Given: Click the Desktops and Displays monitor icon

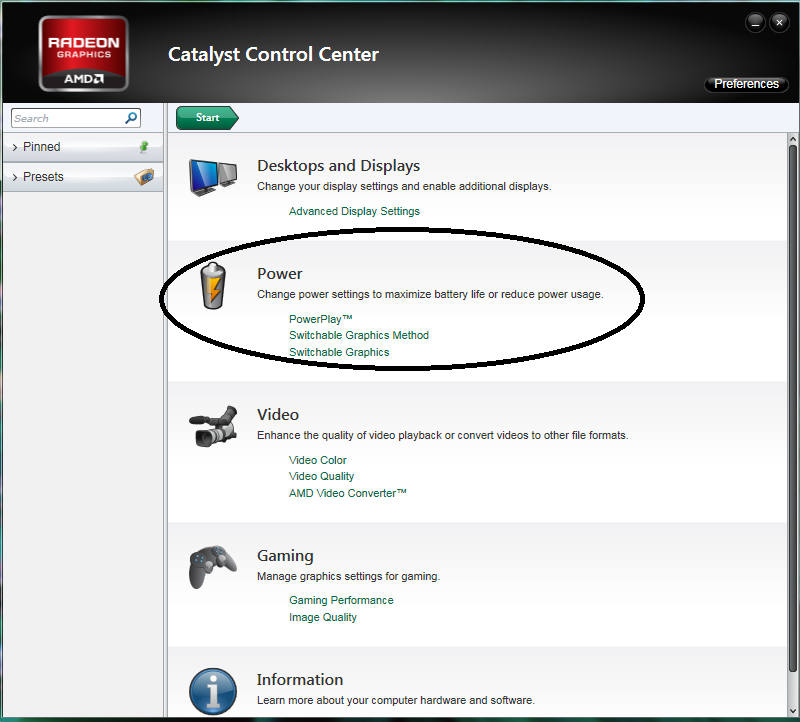Looking at the screenshot, I should 213,178.
